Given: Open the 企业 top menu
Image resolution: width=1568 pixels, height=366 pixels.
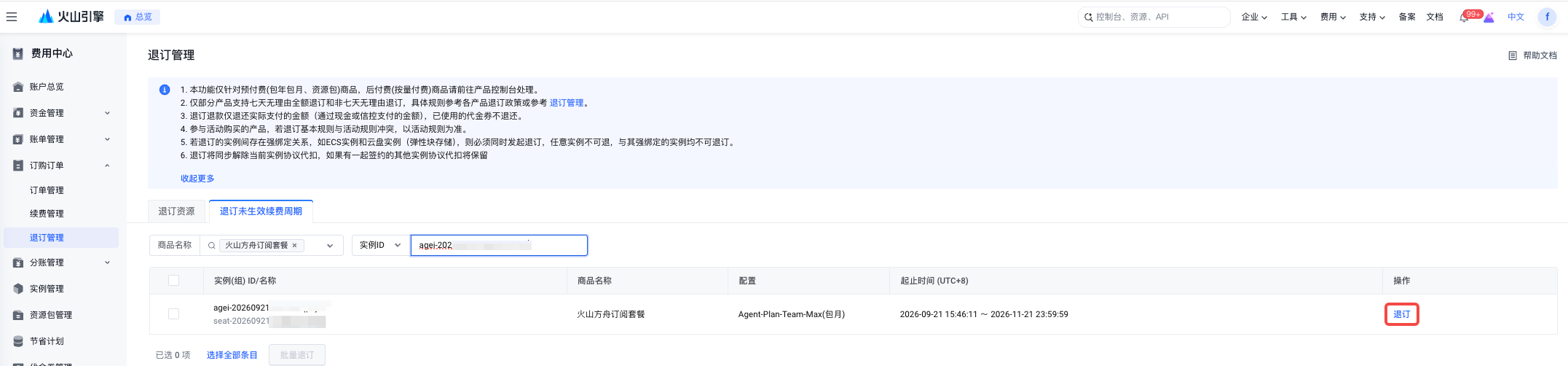Looking at the screenshot, I should click(1254, 17).
